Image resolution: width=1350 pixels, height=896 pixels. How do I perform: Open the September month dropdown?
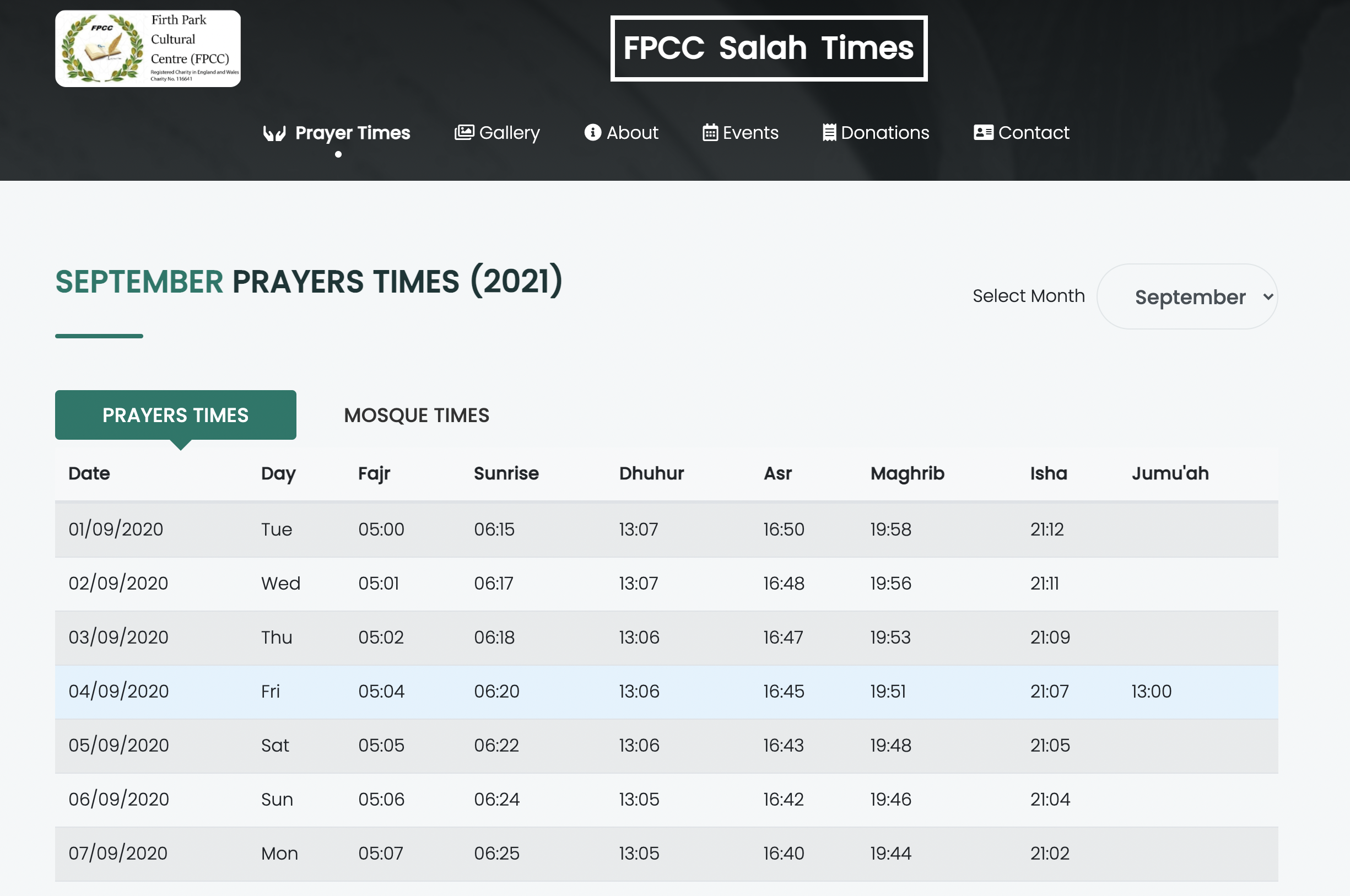pos(1186,296)
